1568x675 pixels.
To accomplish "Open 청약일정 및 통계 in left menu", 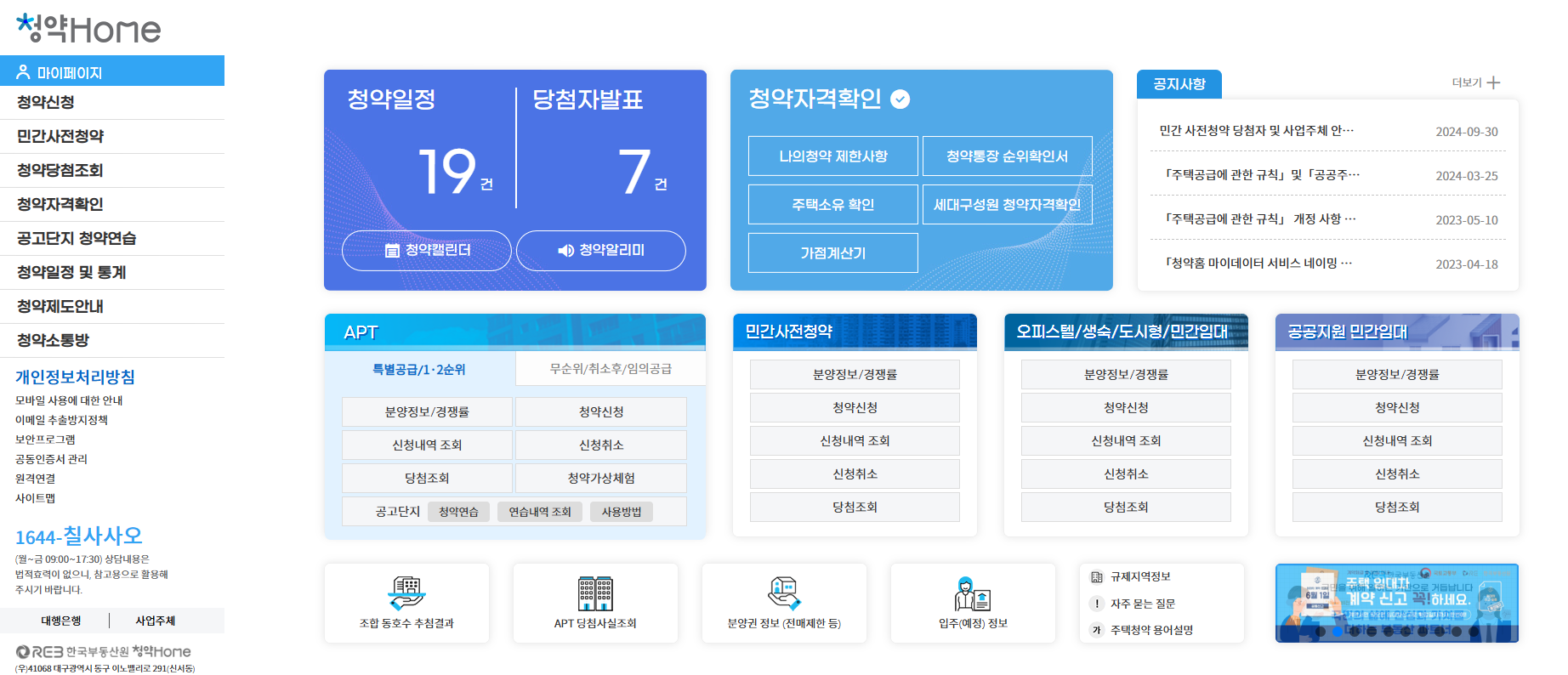I will pos(112,272).
